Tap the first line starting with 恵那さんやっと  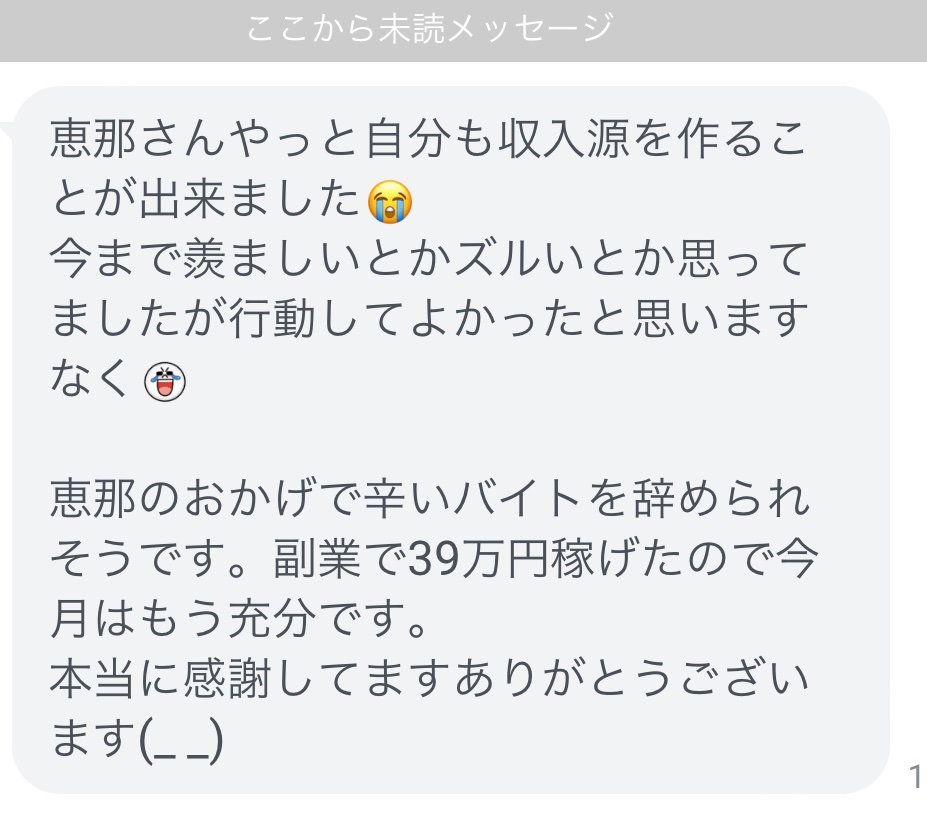tap(428, 140)
